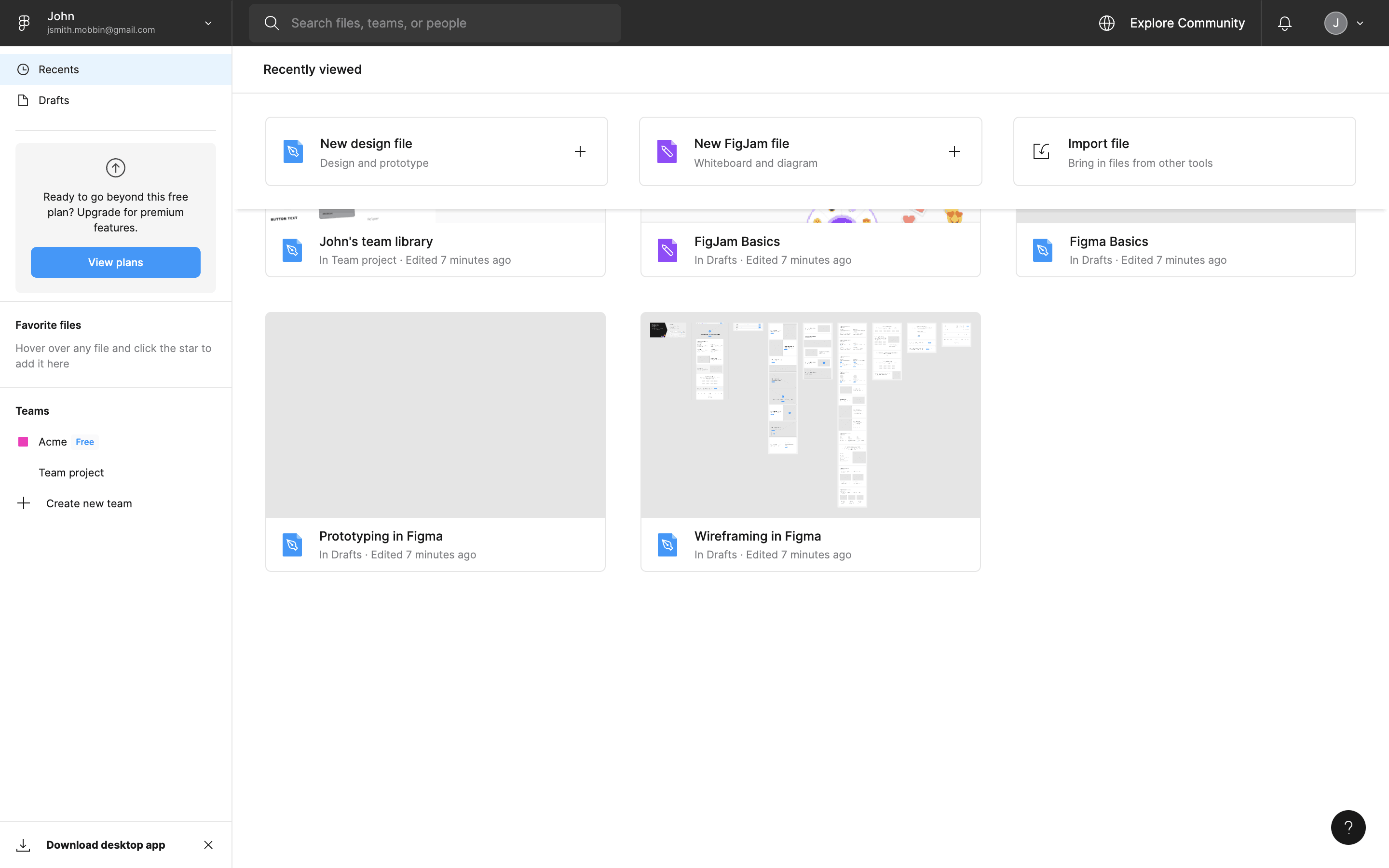
Task: Go to Drafts in the sidebar
Action: click(54, 100)
